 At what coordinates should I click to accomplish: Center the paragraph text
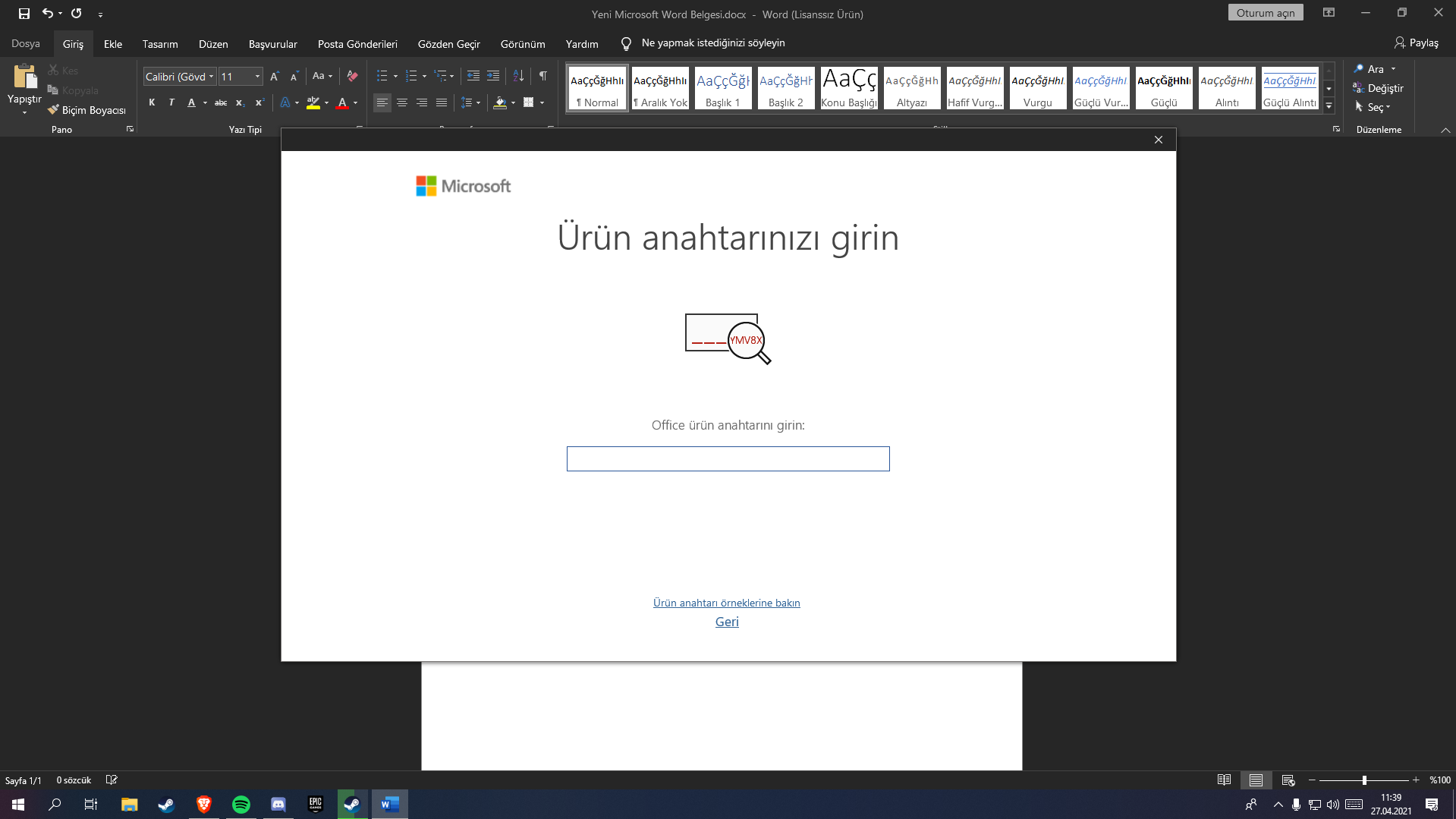point(402,102)
